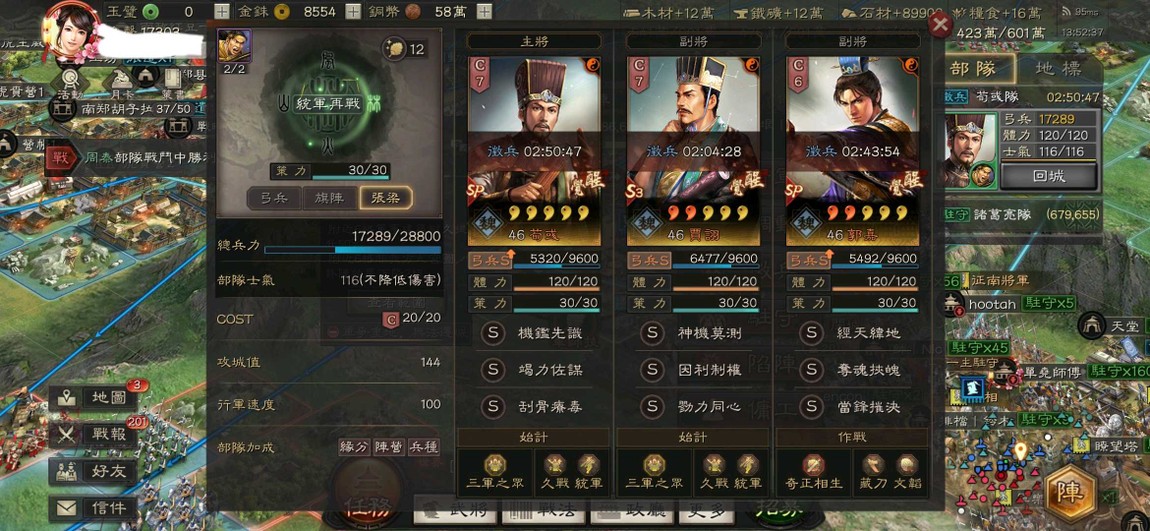Click the 回城 return to city button

point(1048,177)
